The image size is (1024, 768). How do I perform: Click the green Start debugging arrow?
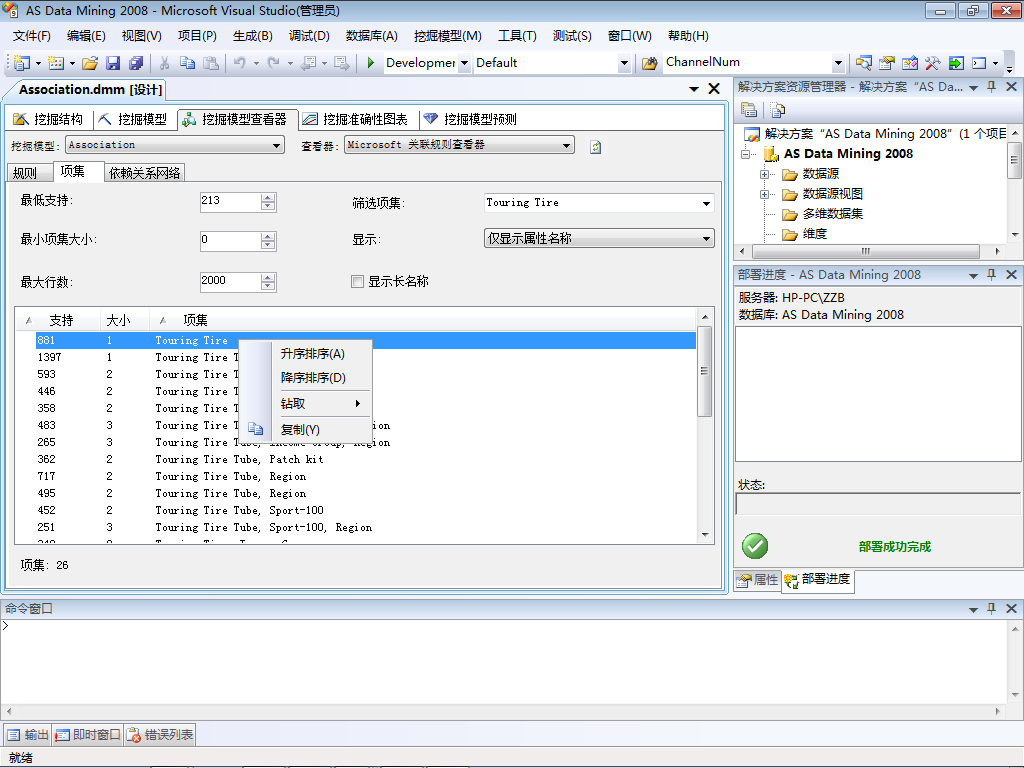point(370,63)
